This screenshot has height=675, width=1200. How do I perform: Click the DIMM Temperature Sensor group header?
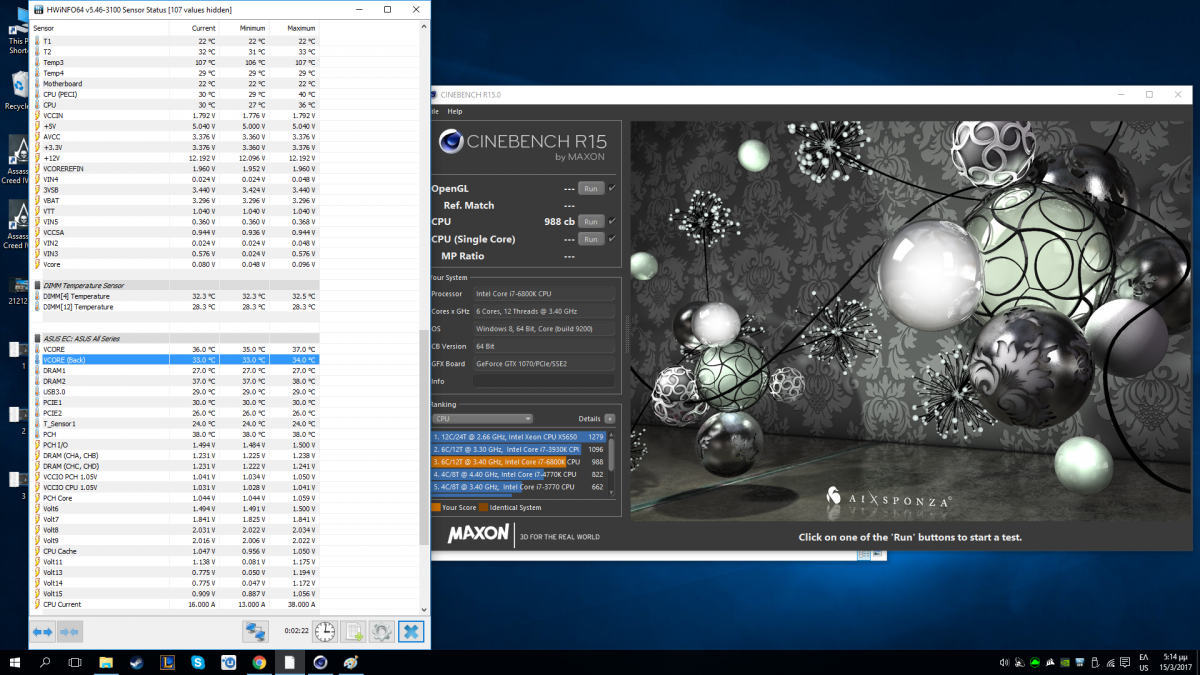tap(175, 285)
